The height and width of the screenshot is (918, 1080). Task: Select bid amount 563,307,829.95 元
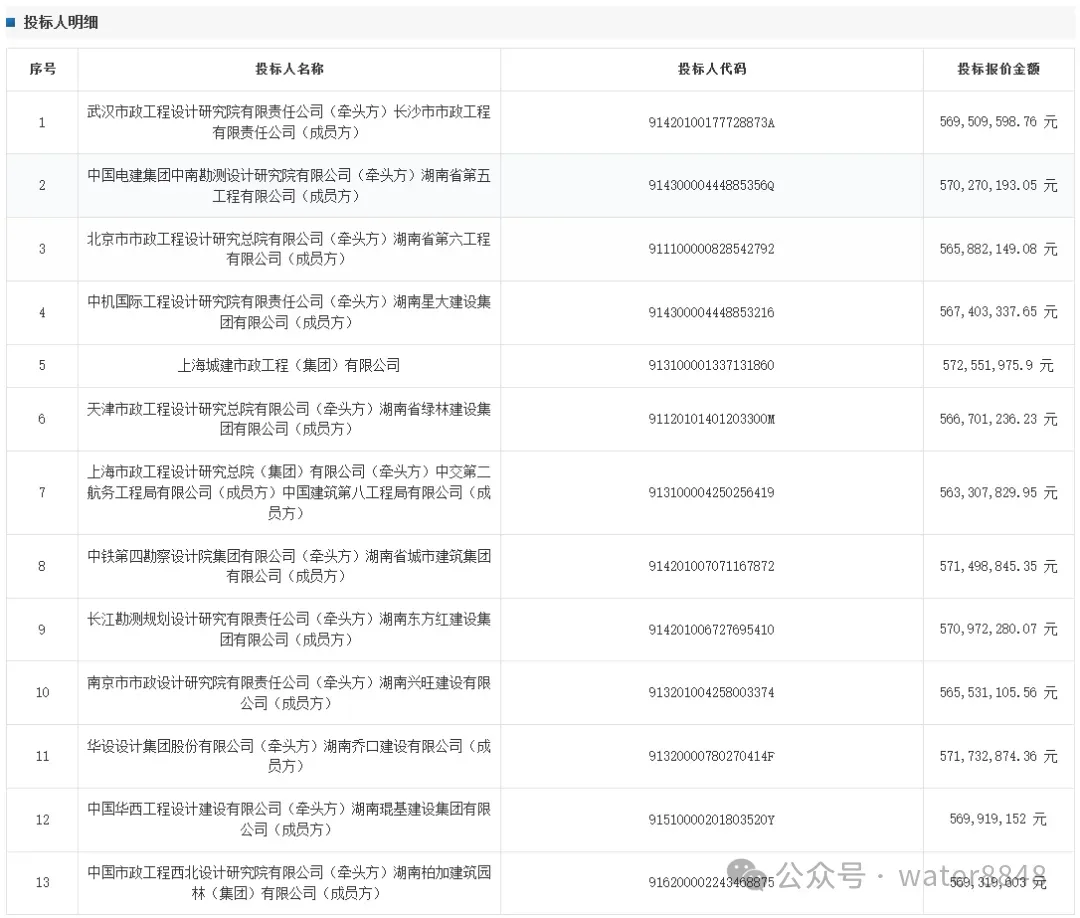click(998, 492)
